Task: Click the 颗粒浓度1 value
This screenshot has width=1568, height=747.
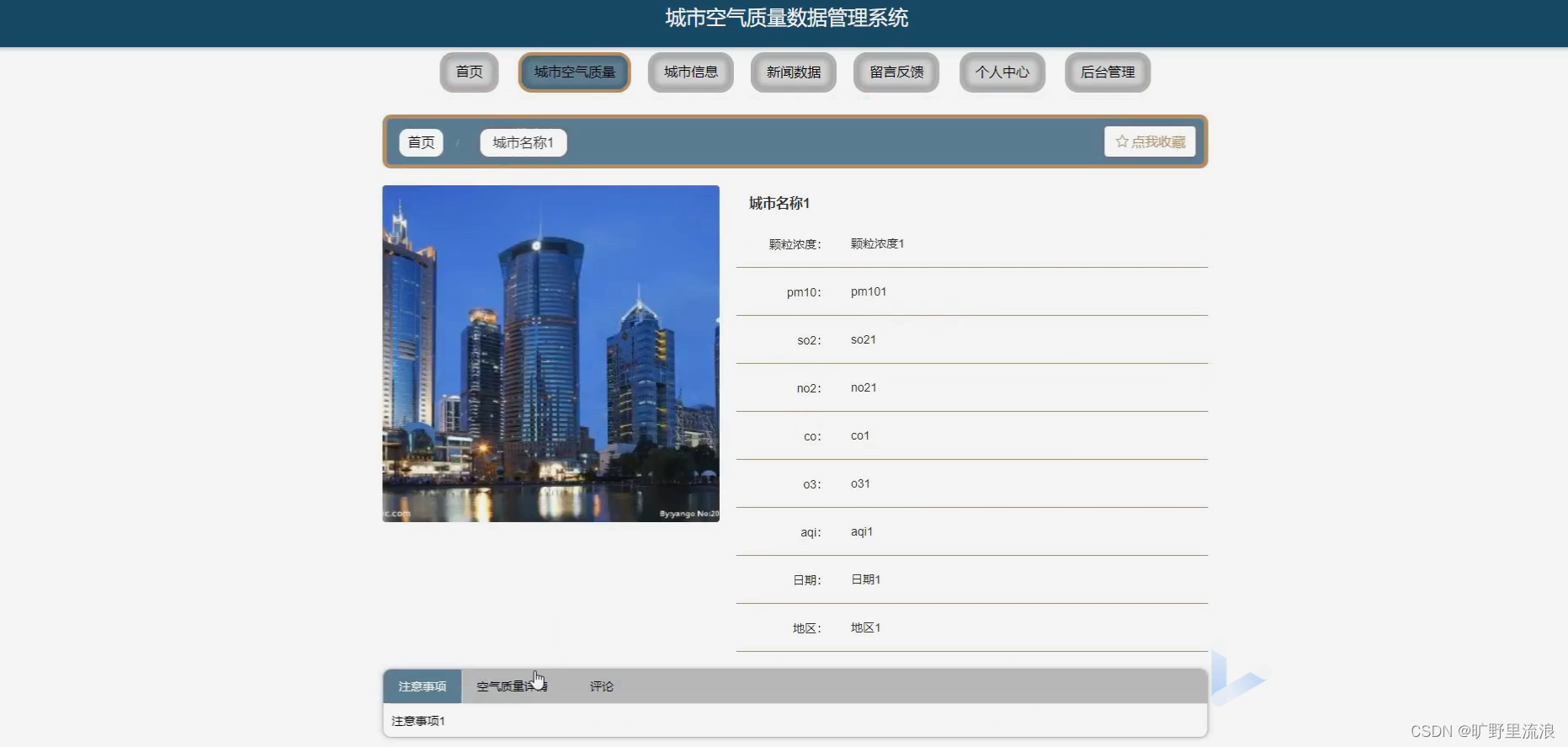Action: [x=877, y=243]
